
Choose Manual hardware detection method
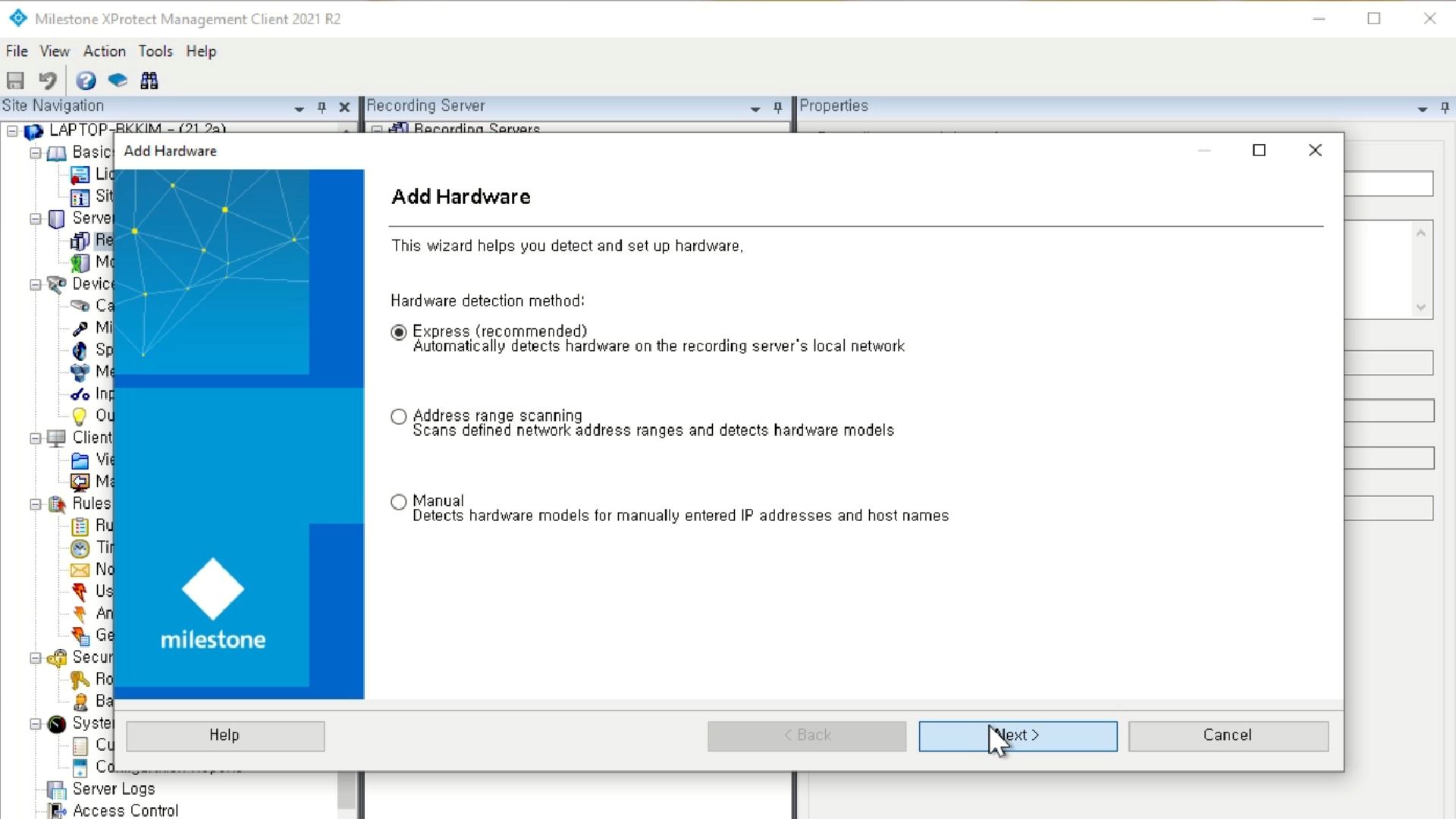point(398,502)
